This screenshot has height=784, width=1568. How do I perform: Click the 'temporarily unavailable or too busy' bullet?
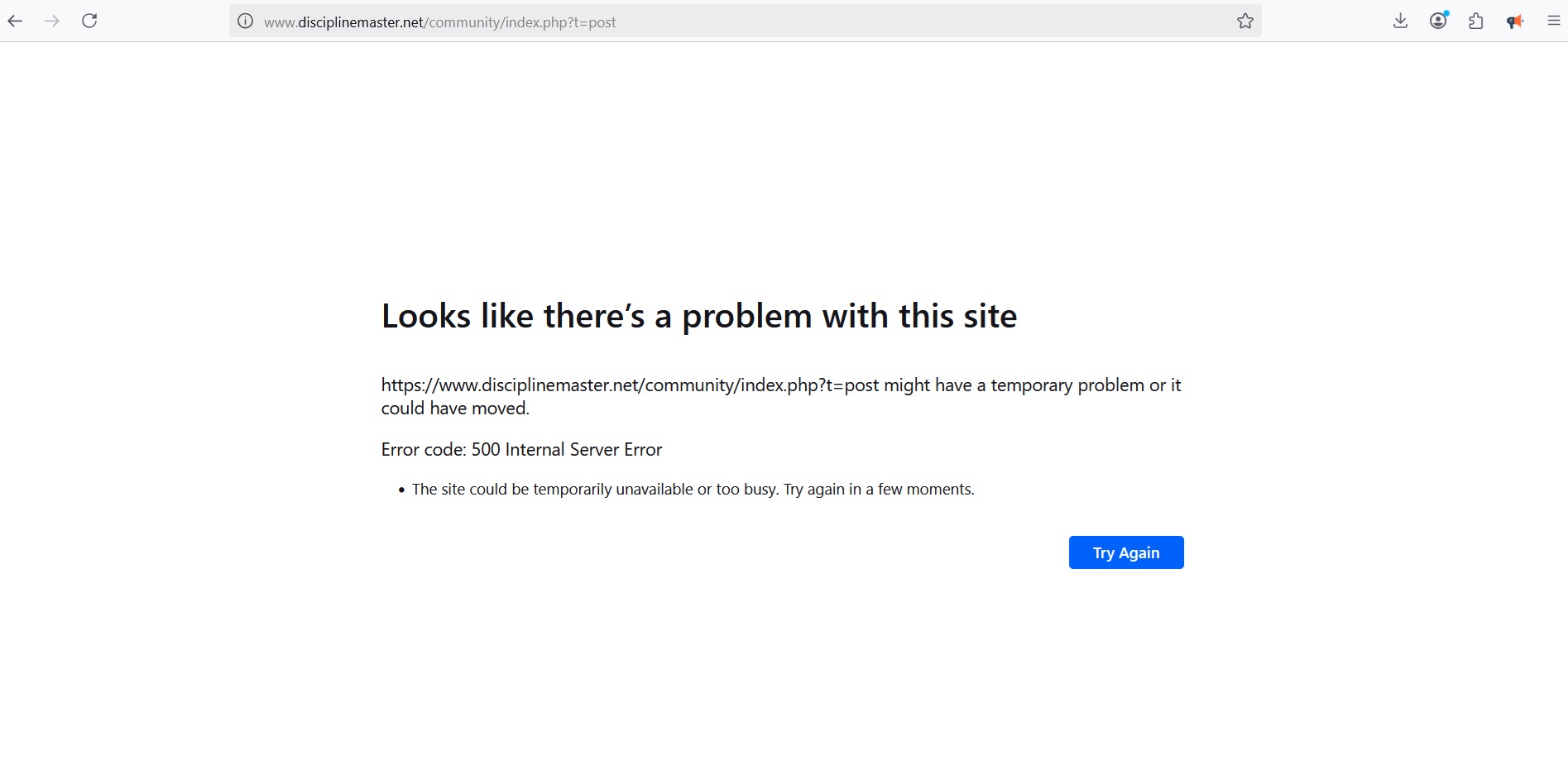(693, 490)
